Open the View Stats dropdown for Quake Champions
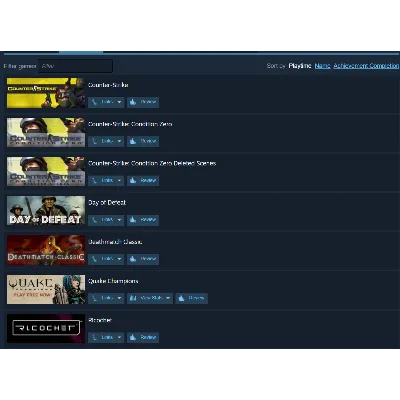 (150, 298)
